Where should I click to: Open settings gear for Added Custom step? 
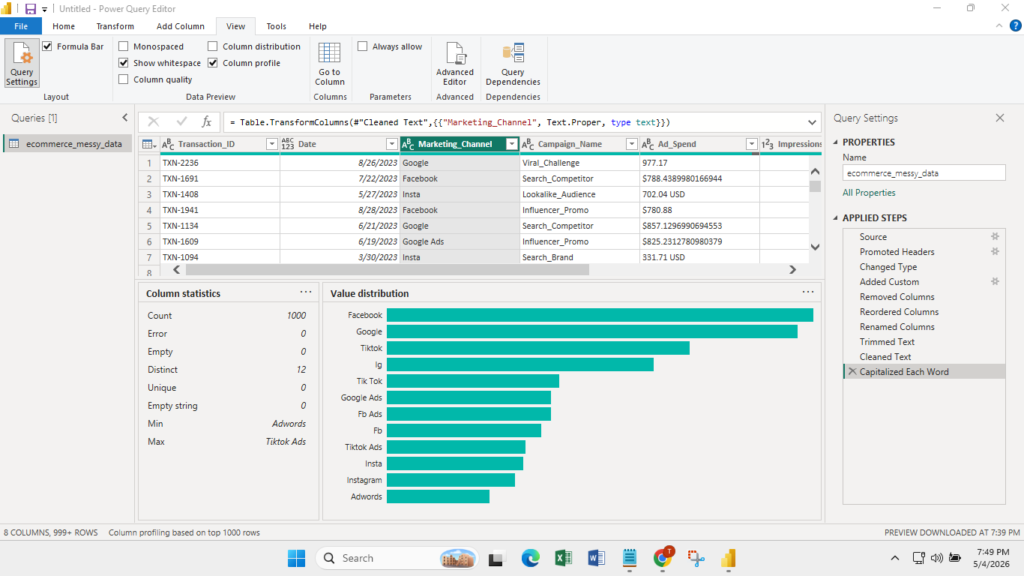[x=995, y=281]
